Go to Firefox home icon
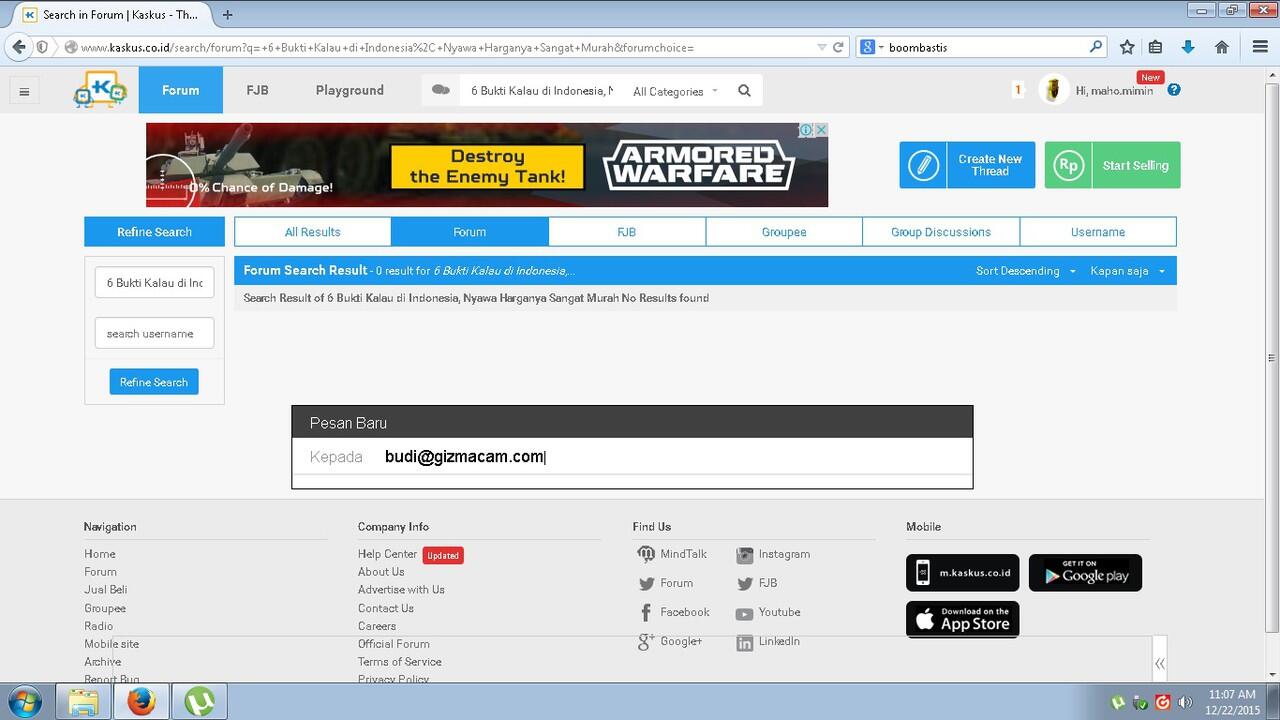Screen dimensions: 1280x720 coord(1221,47)
